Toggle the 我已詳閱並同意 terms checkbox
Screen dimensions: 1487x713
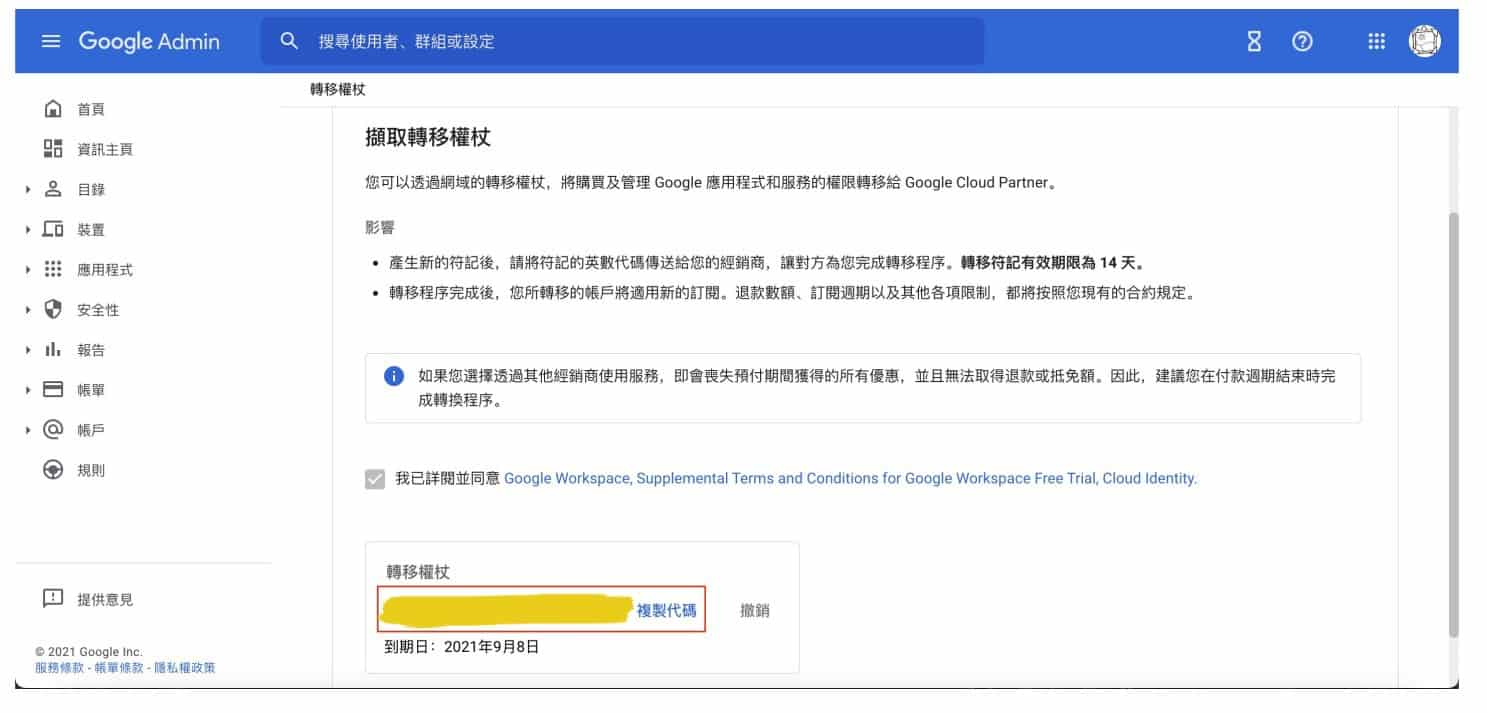(375, 479)
